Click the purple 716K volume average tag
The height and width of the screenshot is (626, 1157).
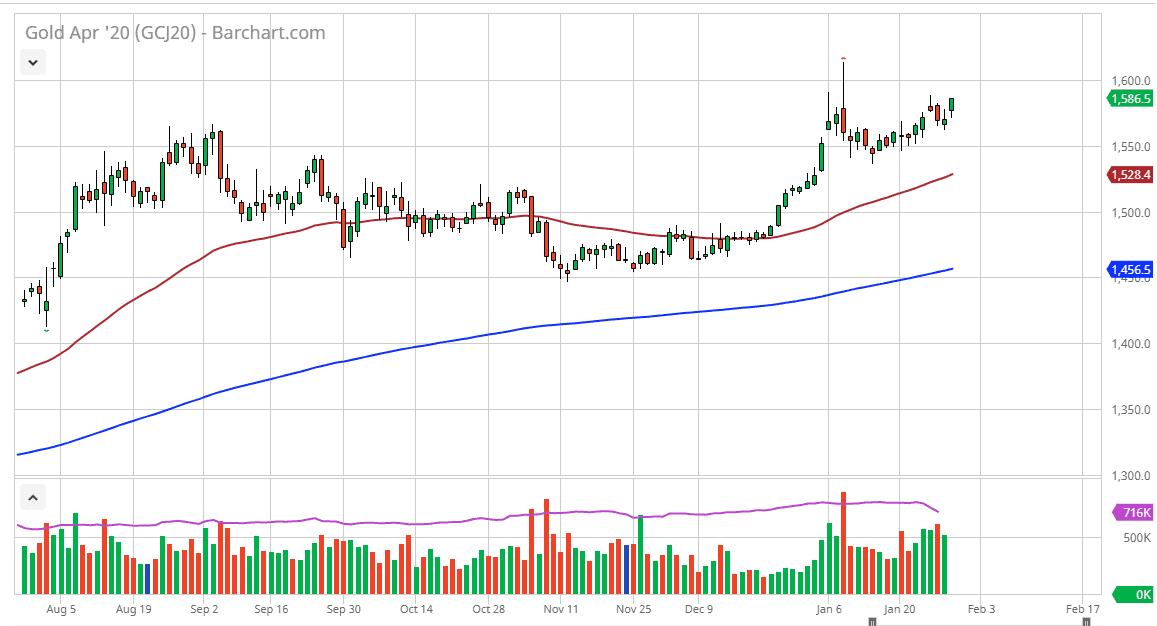(x=1133, y=513)
